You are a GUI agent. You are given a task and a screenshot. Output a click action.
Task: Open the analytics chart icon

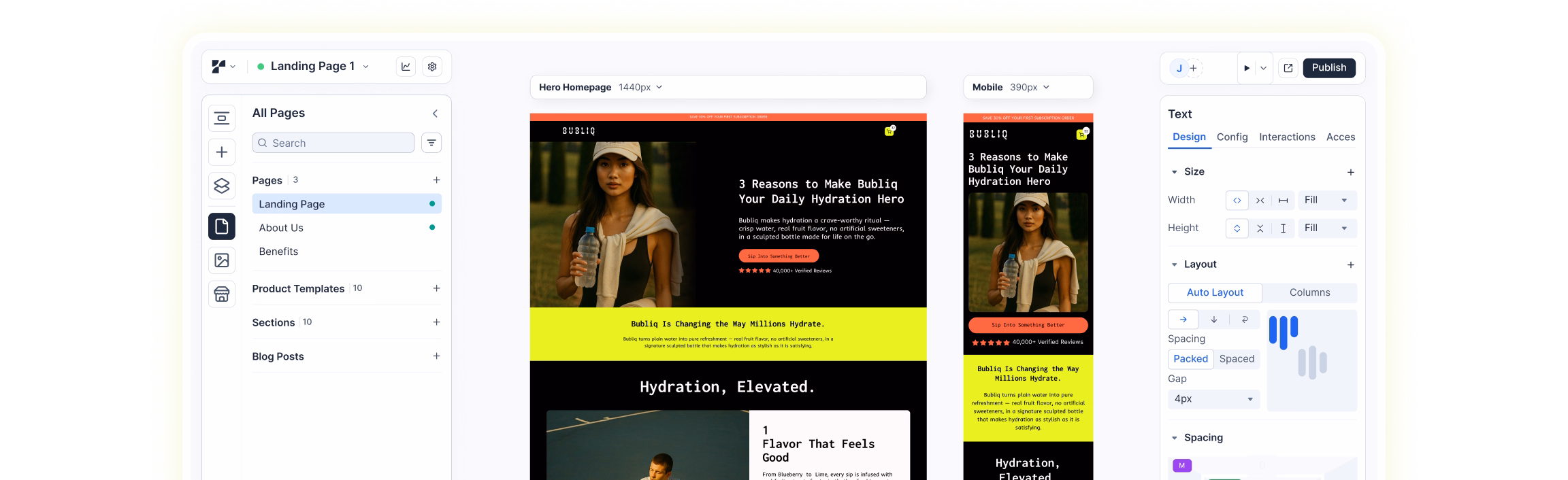(x=406, y=67)
